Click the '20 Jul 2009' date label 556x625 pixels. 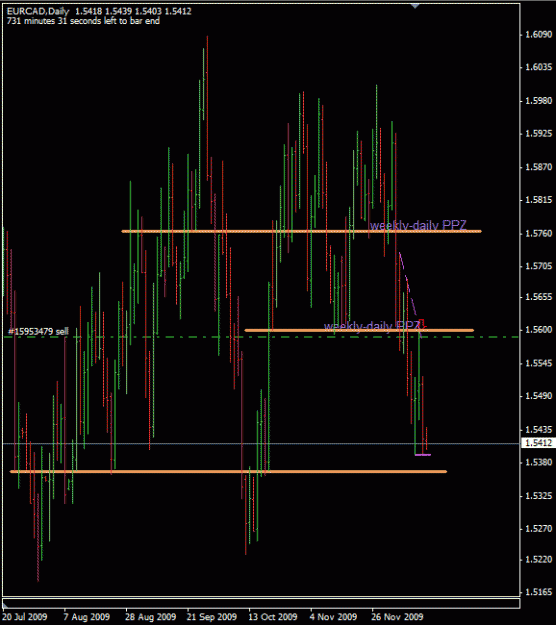pos(25,617)
